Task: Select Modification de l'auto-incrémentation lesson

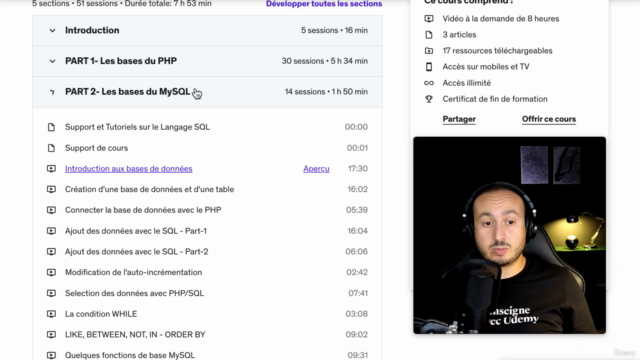Action: [x=133, y=272]
